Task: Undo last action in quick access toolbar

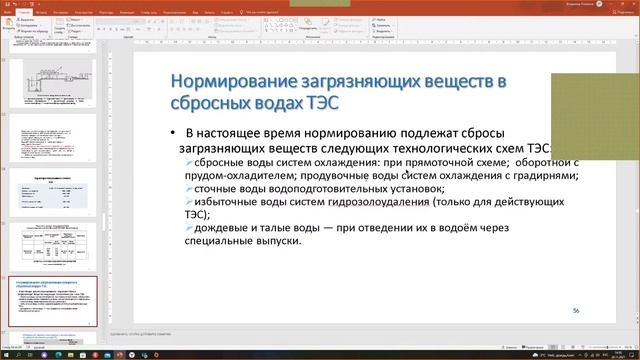Action: (x=14, y=4)
